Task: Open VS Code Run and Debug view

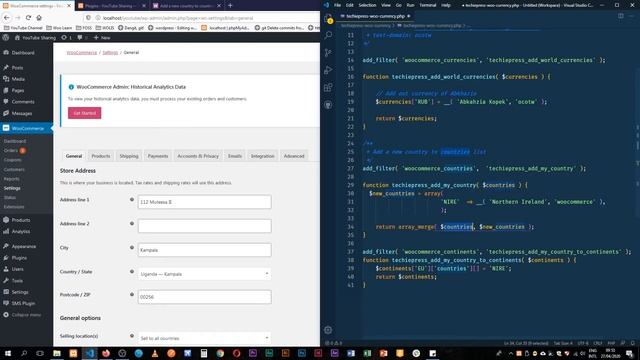Action: click(328, 70)
